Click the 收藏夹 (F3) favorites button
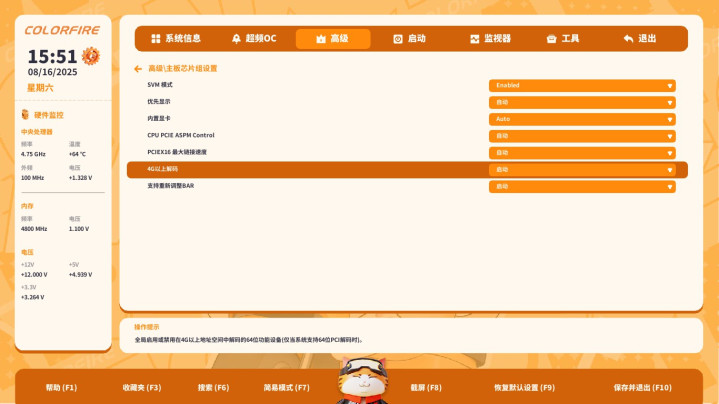The height and width of the screenshot is (404, 719). [x=142, y=387]
